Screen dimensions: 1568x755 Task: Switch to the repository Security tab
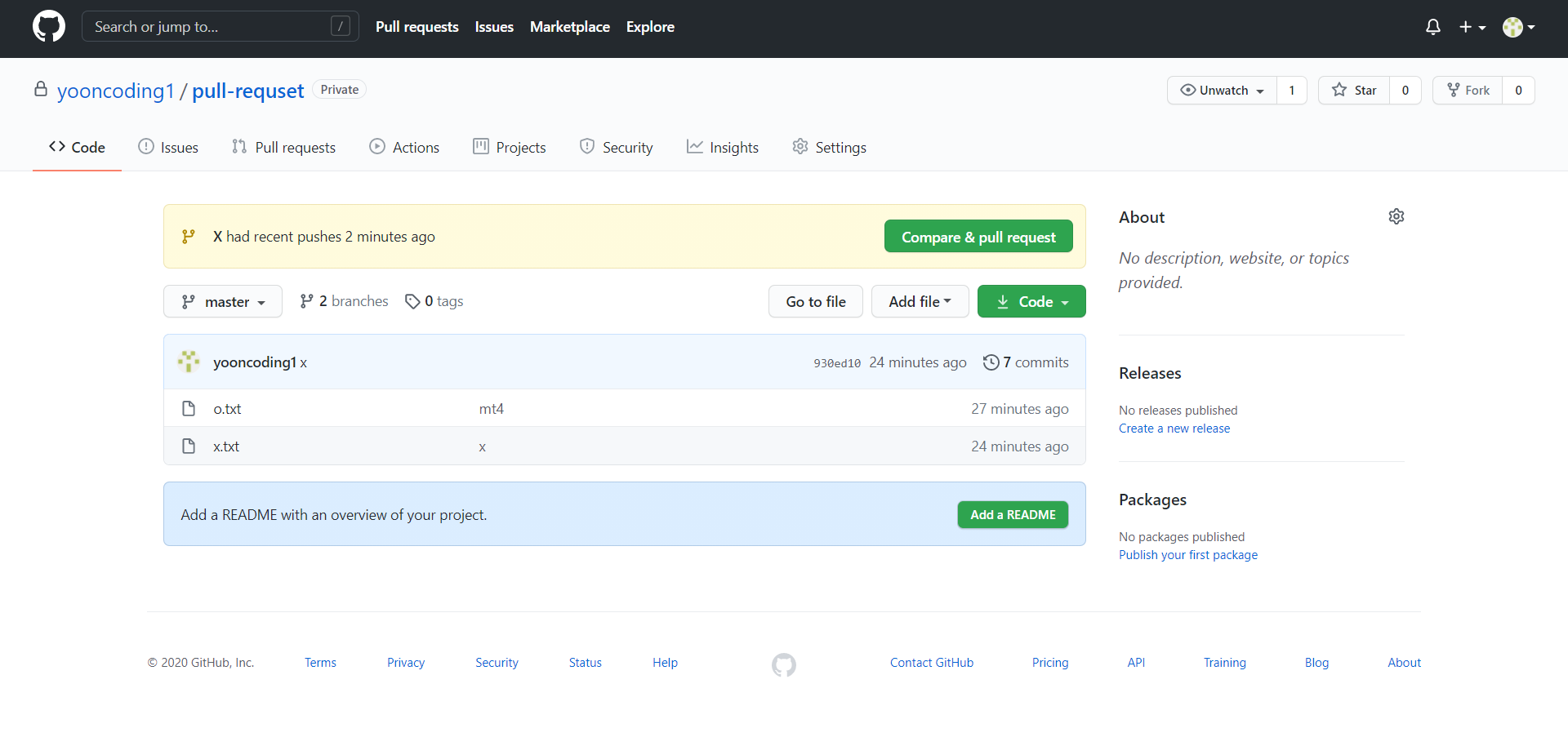coord(616,147)
